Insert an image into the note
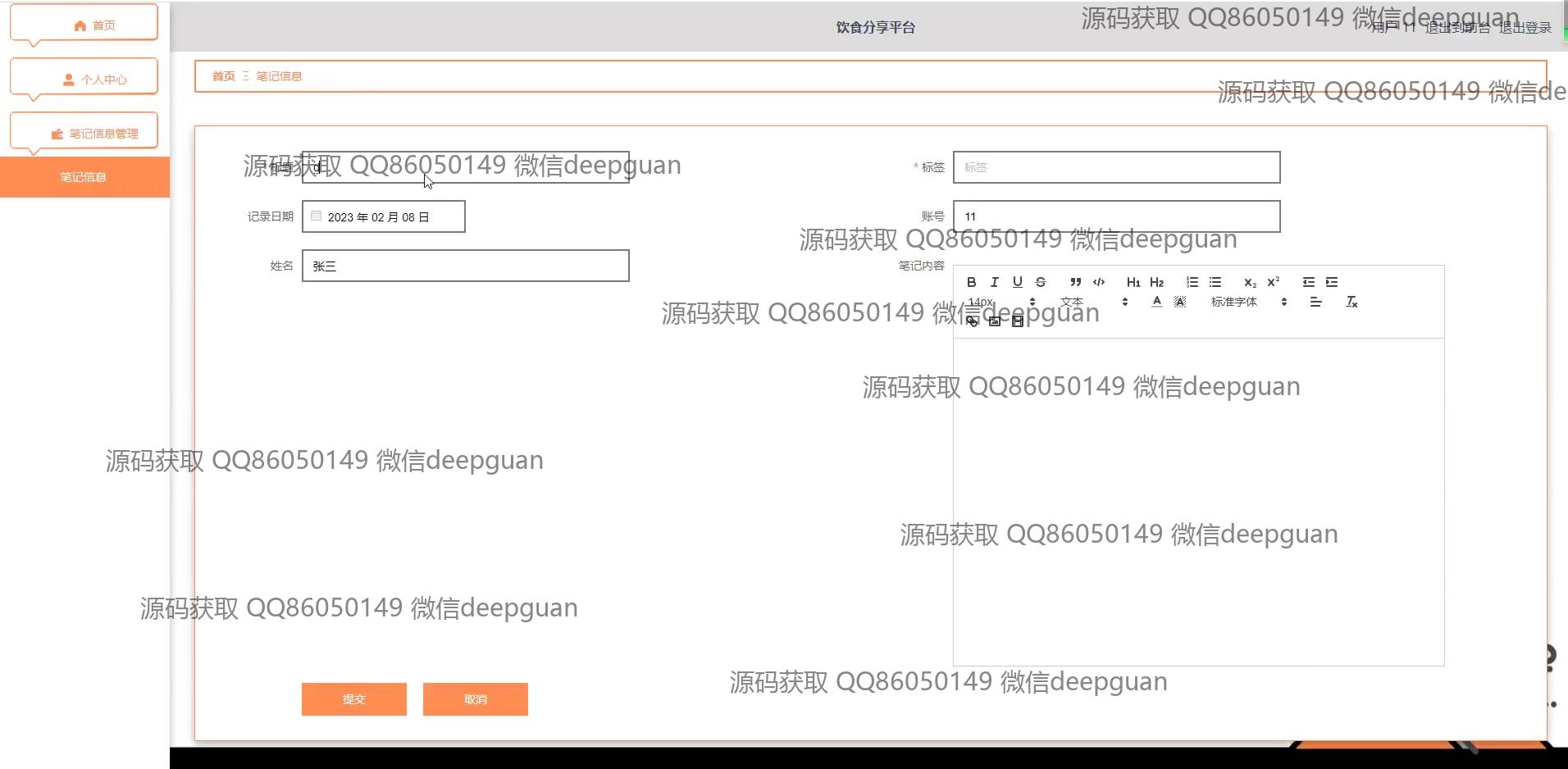The height and width of the screenshot is (769, 1568). [x=995, y=321]
